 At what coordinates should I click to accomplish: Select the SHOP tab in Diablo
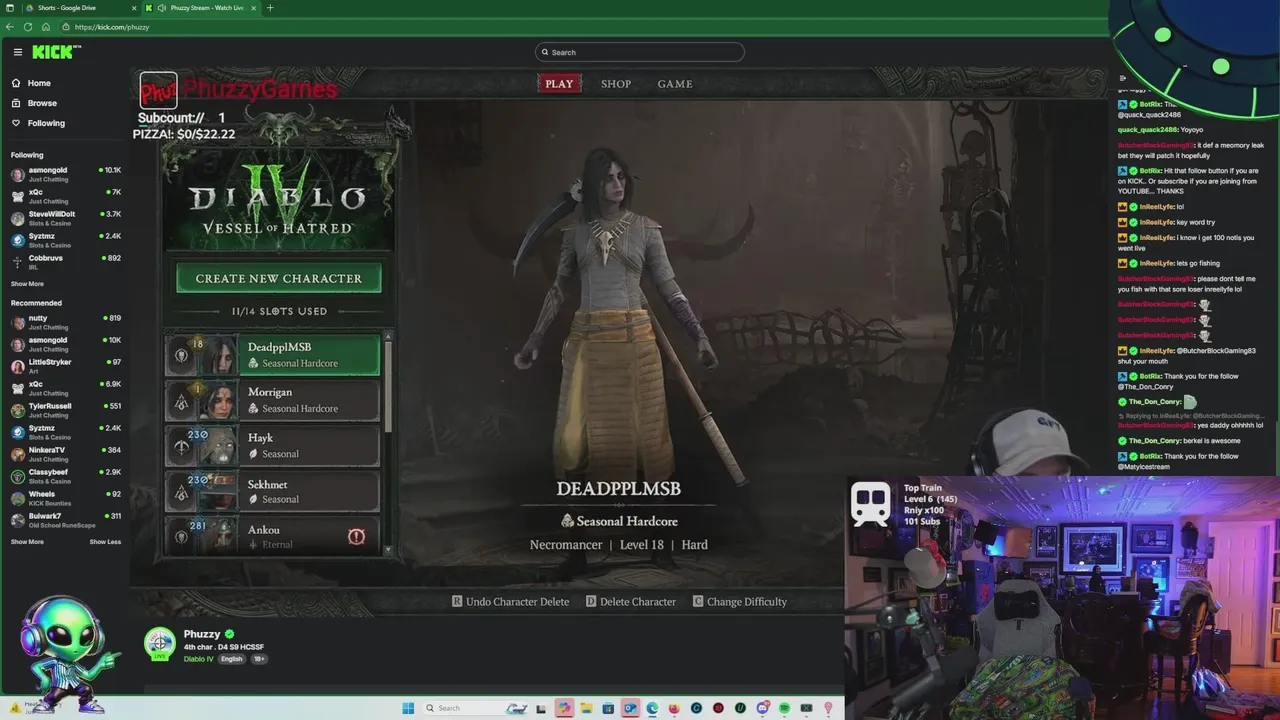click(x=616, y=84)
